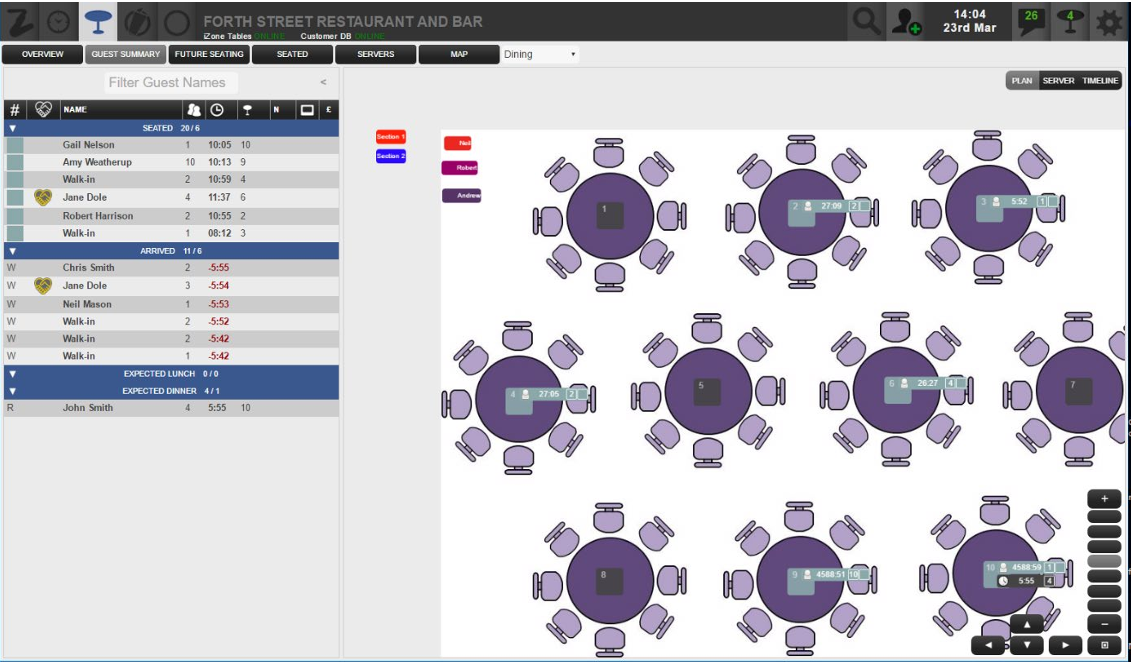The width and height of the screenshot is (1132, 662).
Task: Go to the Servers tab
Action: pyautogui.click(x=376, y=54)
